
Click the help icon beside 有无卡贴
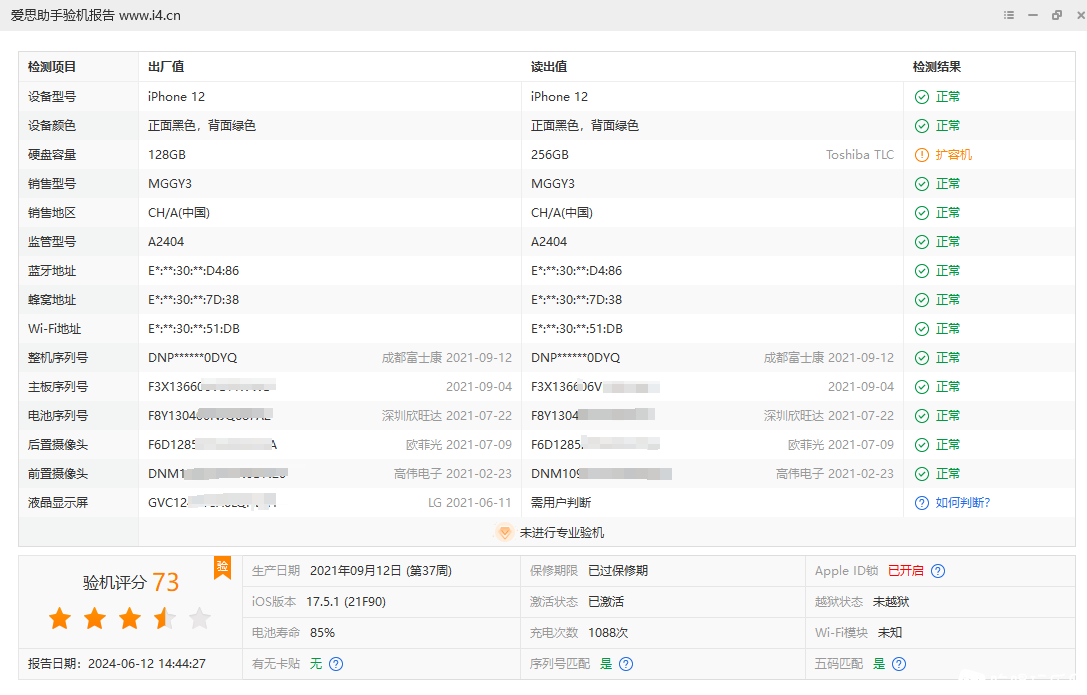point(336,664)
